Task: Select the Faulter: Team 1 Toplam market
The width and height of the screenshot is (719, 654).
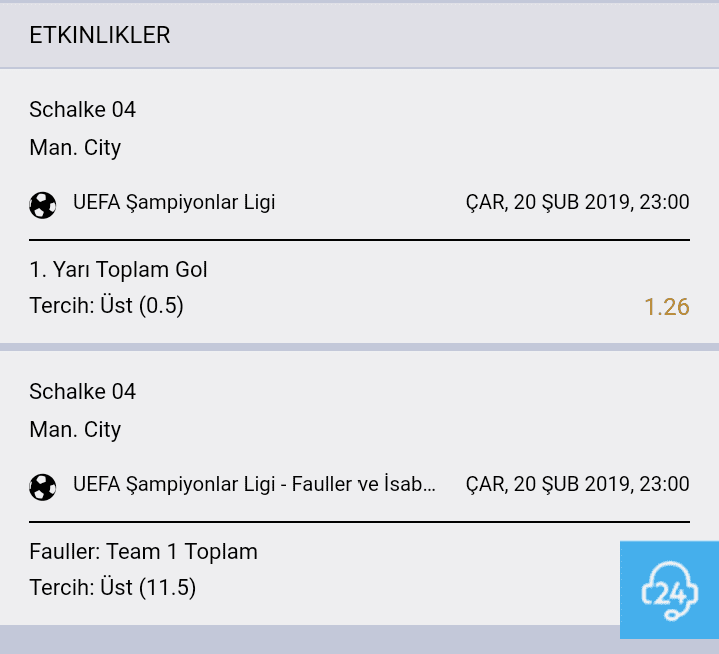Action: (x=144, y=552)
